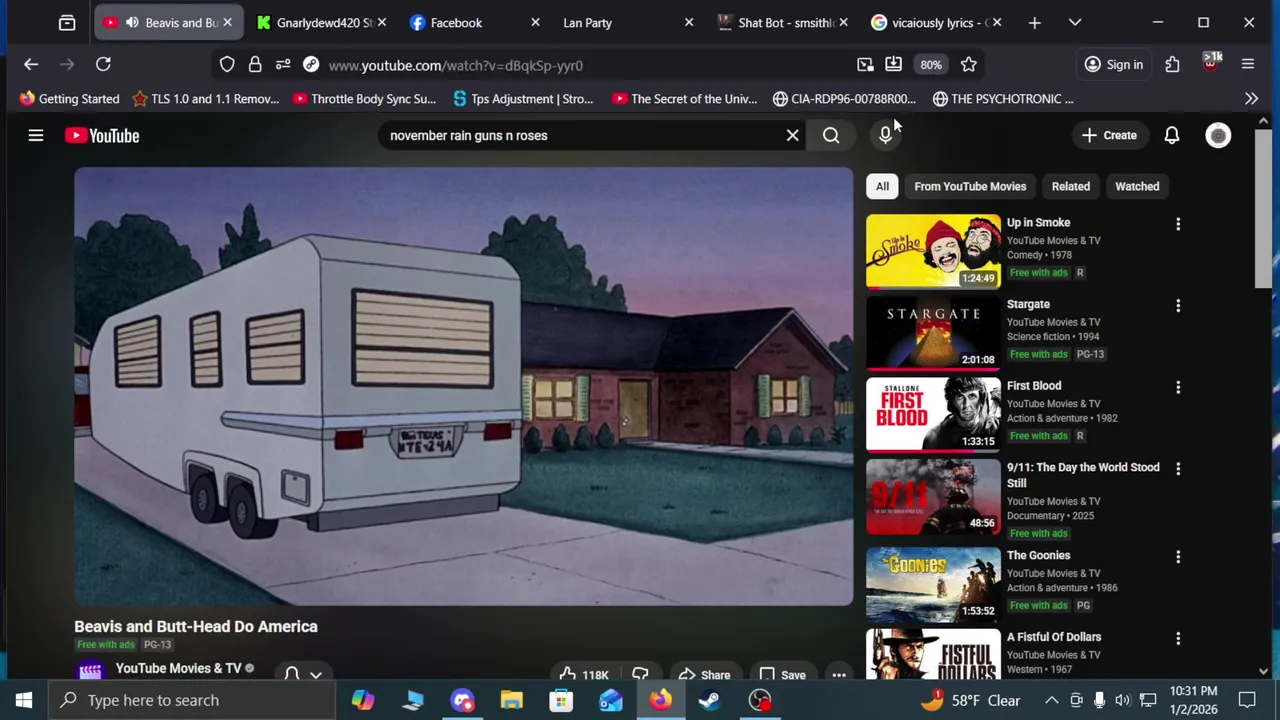Run search with the magnifier button

click(831, 135)
